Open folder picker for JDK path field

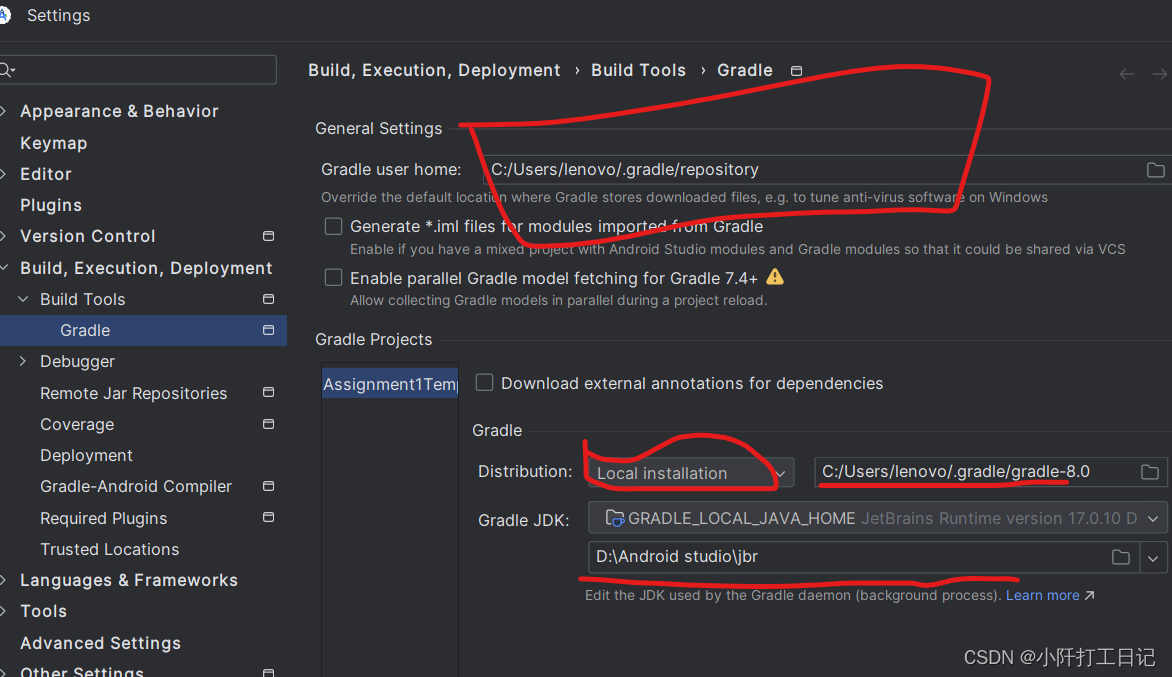1120,557
